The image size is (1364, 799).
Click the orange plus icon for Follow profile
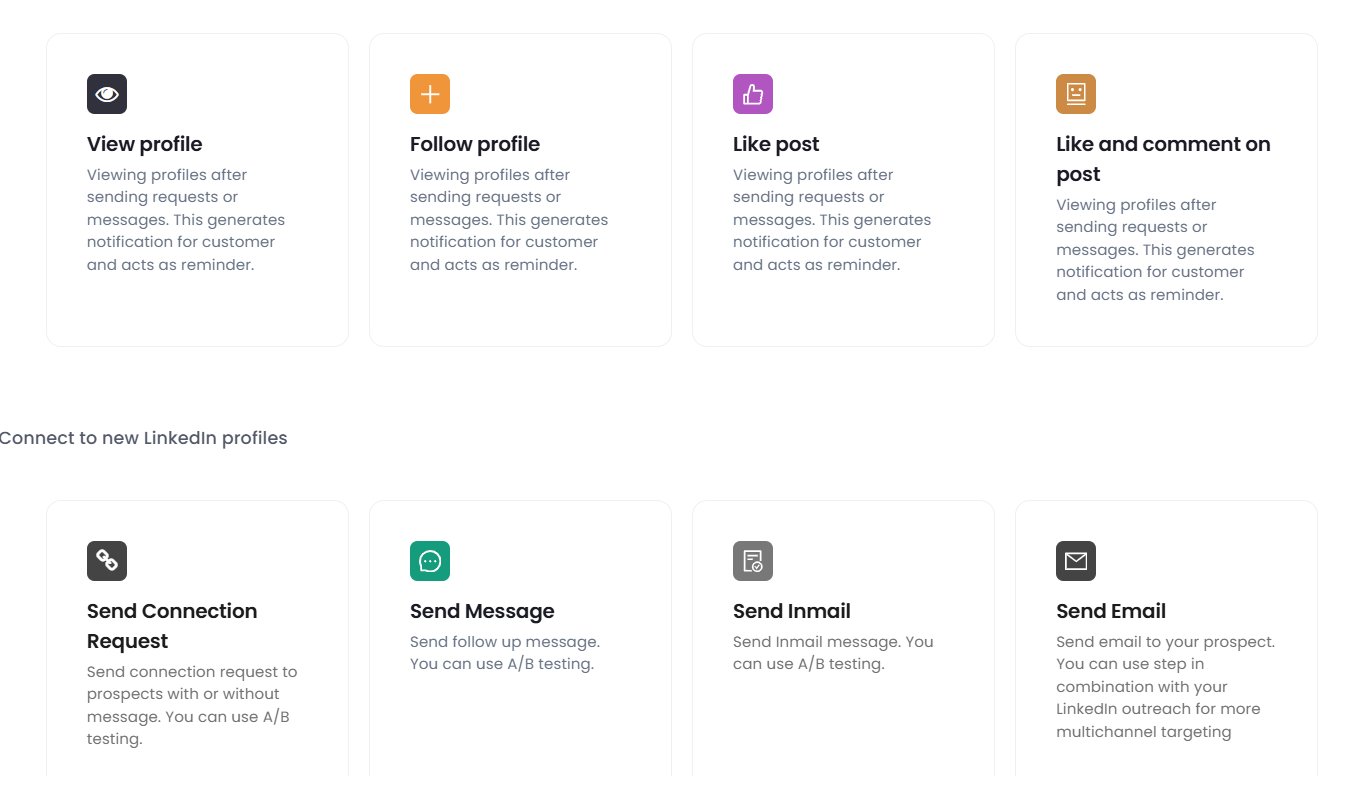(x=430, y=93)
